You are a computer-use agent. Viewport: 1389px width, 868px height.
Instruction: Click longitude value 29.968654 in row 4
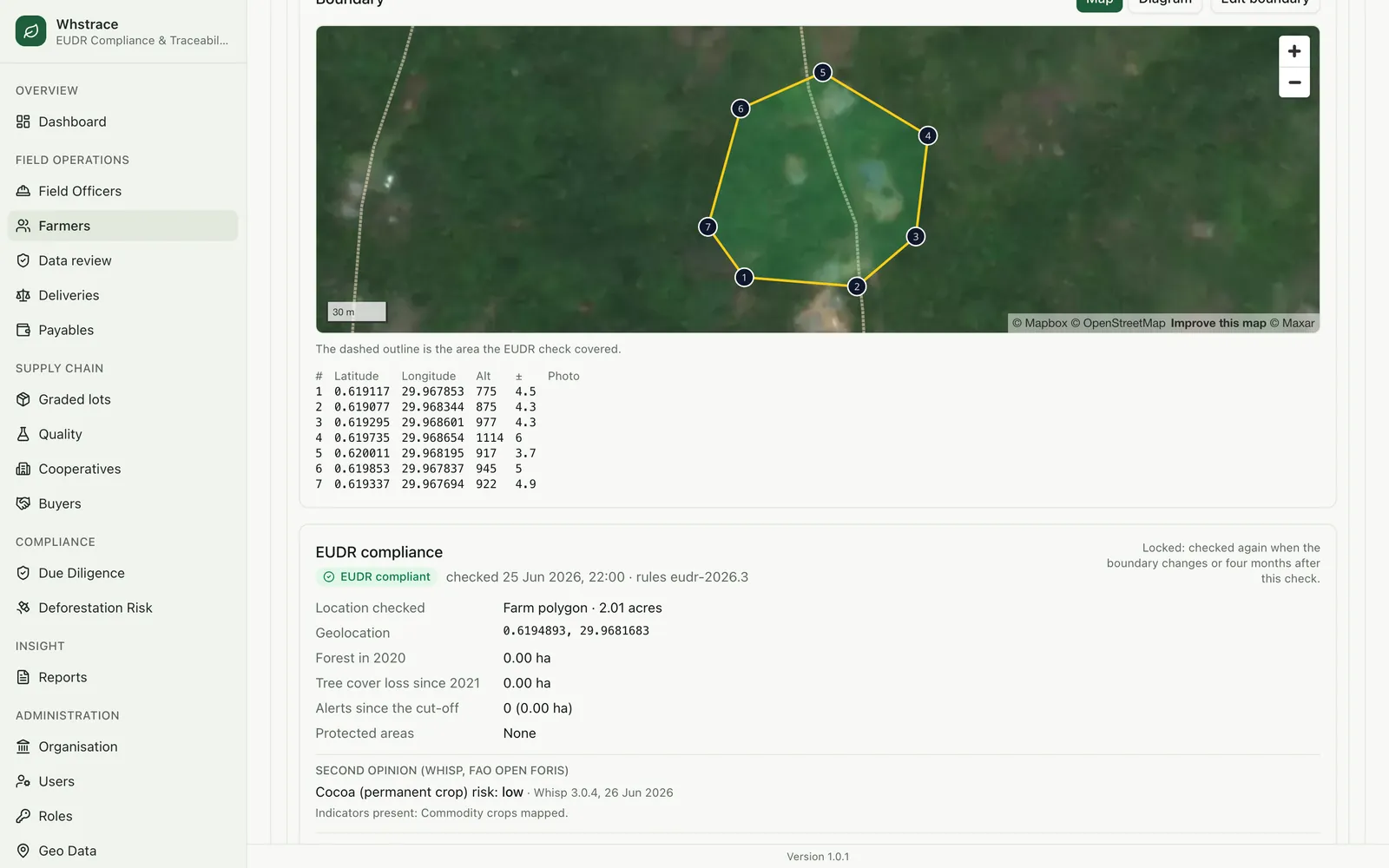(432, 437)
